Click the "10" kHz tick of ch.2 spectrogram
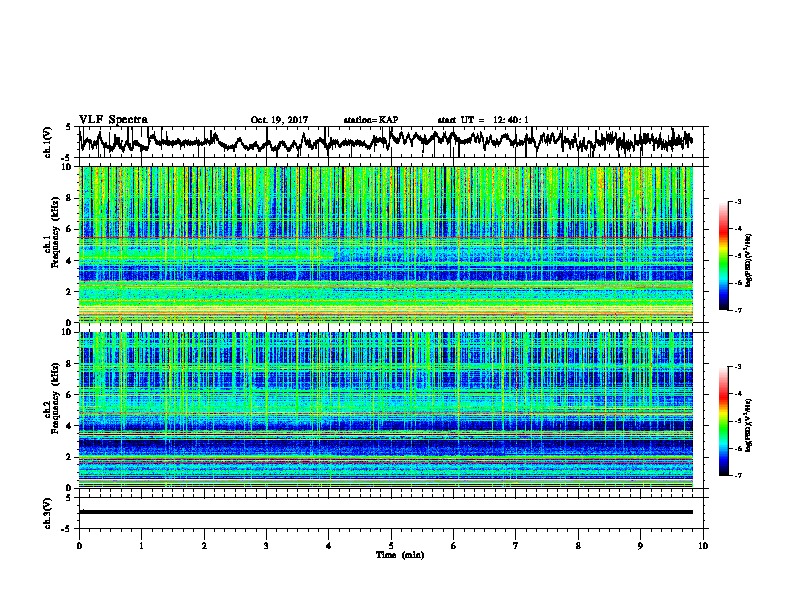The image size is (792, 612). coord(68,332)
